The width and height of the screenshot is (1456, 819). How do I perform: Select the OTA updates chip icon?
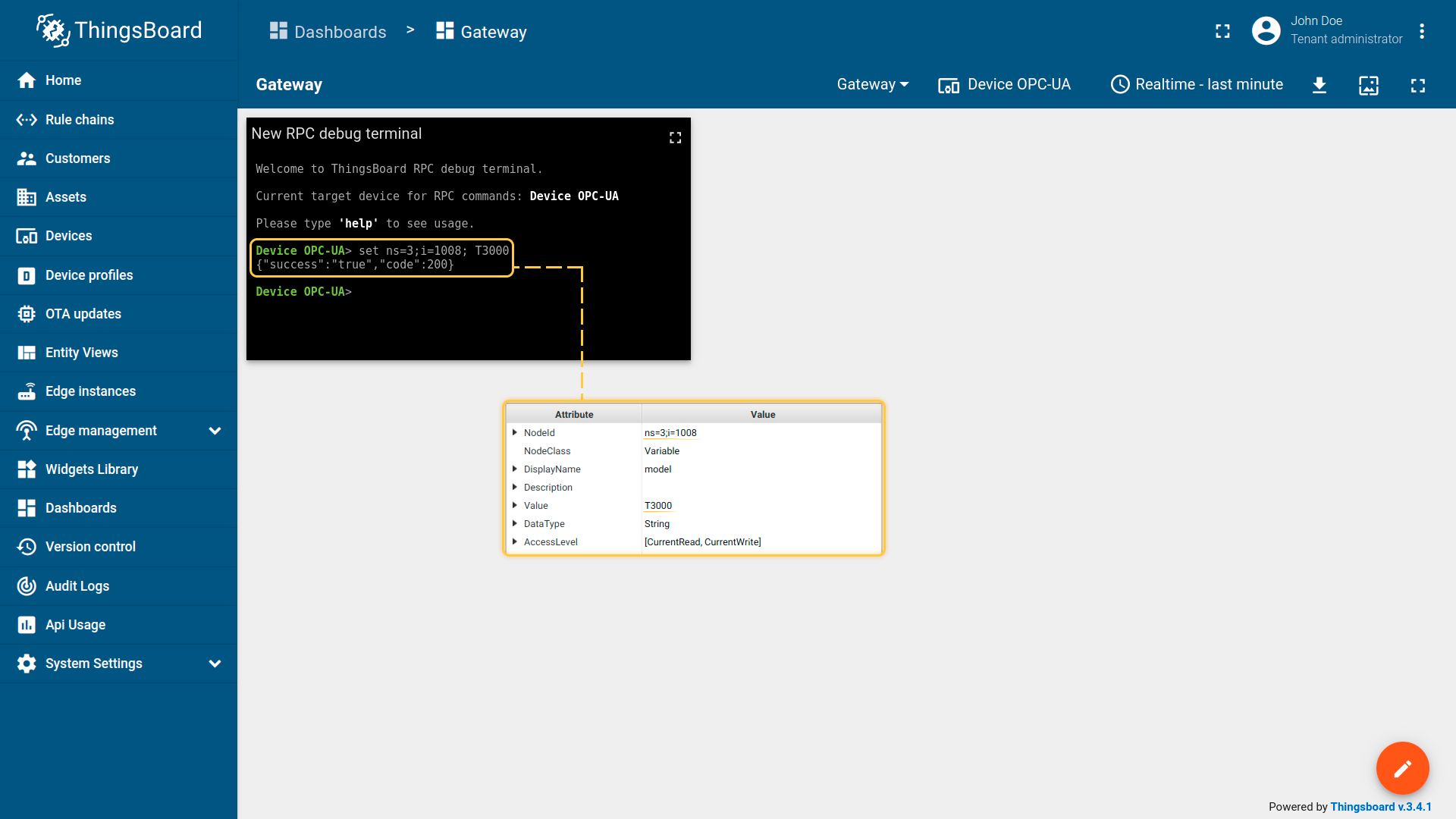27,314
